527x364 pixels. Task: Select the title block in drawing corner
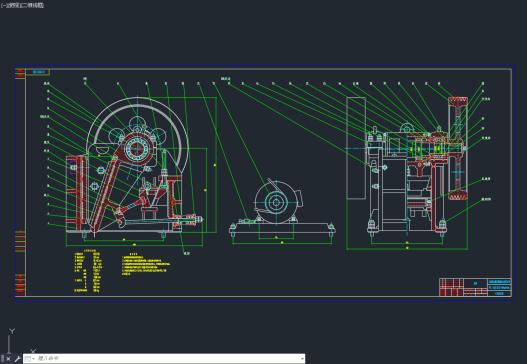click(475, 287)
